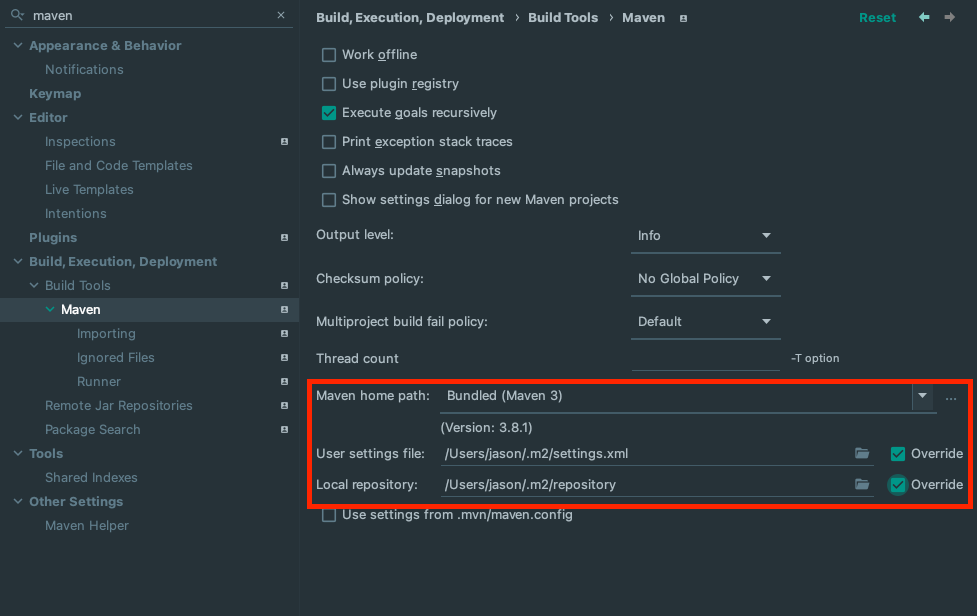Click the forward navigation arrow
The height and width of the screenshot is (616, 977).
(949, 18)
